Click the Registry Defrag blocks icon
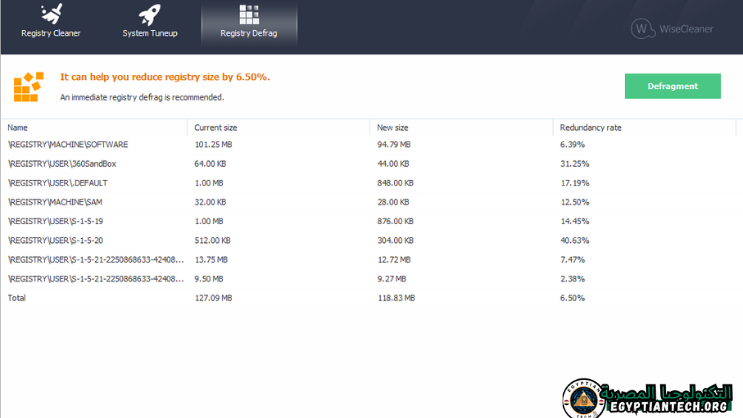The height and width of the screenshot is (418, 743). (x=249, y=14)
